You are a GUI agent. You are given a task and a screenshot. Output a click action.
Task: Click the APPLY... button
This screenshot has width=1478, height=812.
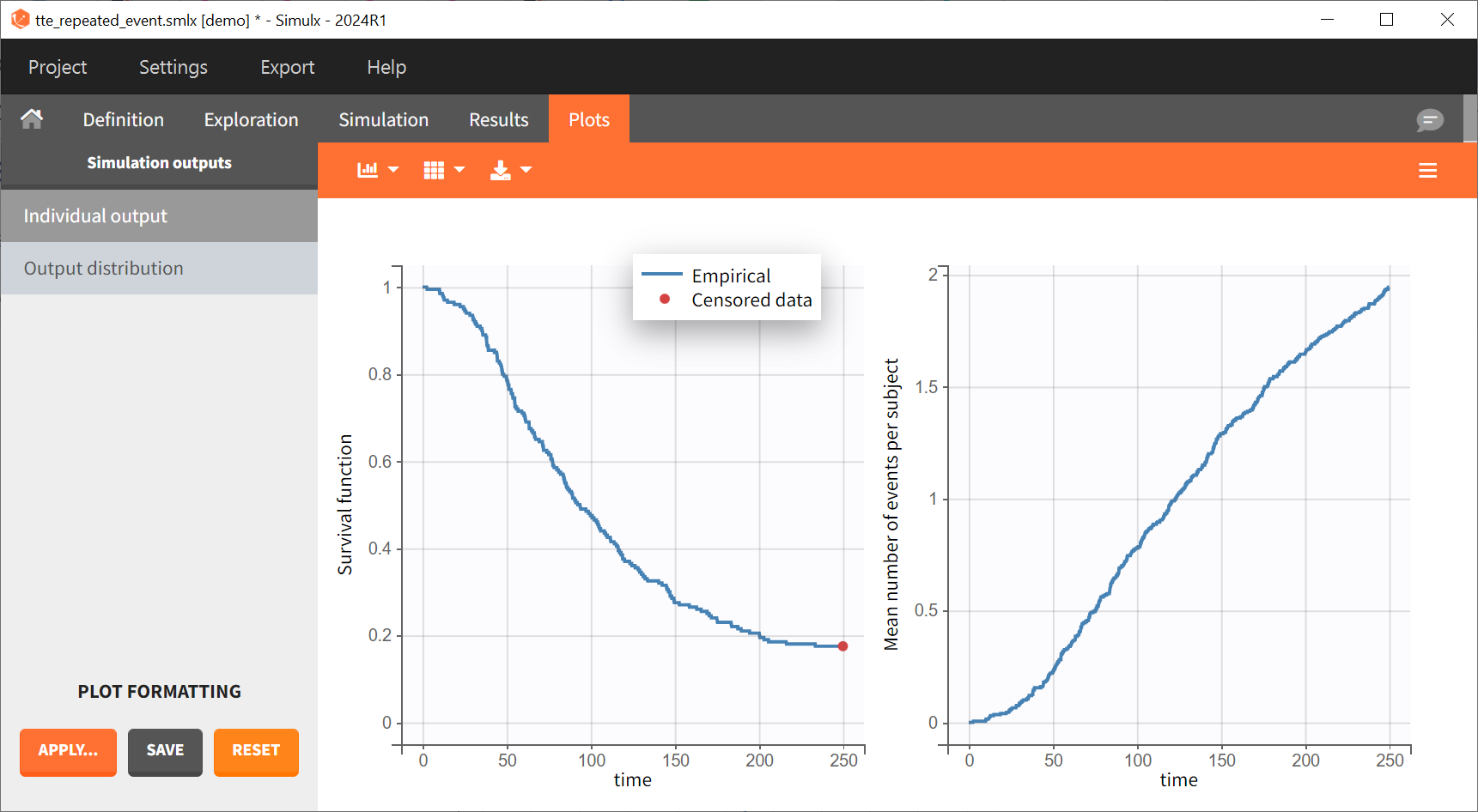[x=68, y=751]
